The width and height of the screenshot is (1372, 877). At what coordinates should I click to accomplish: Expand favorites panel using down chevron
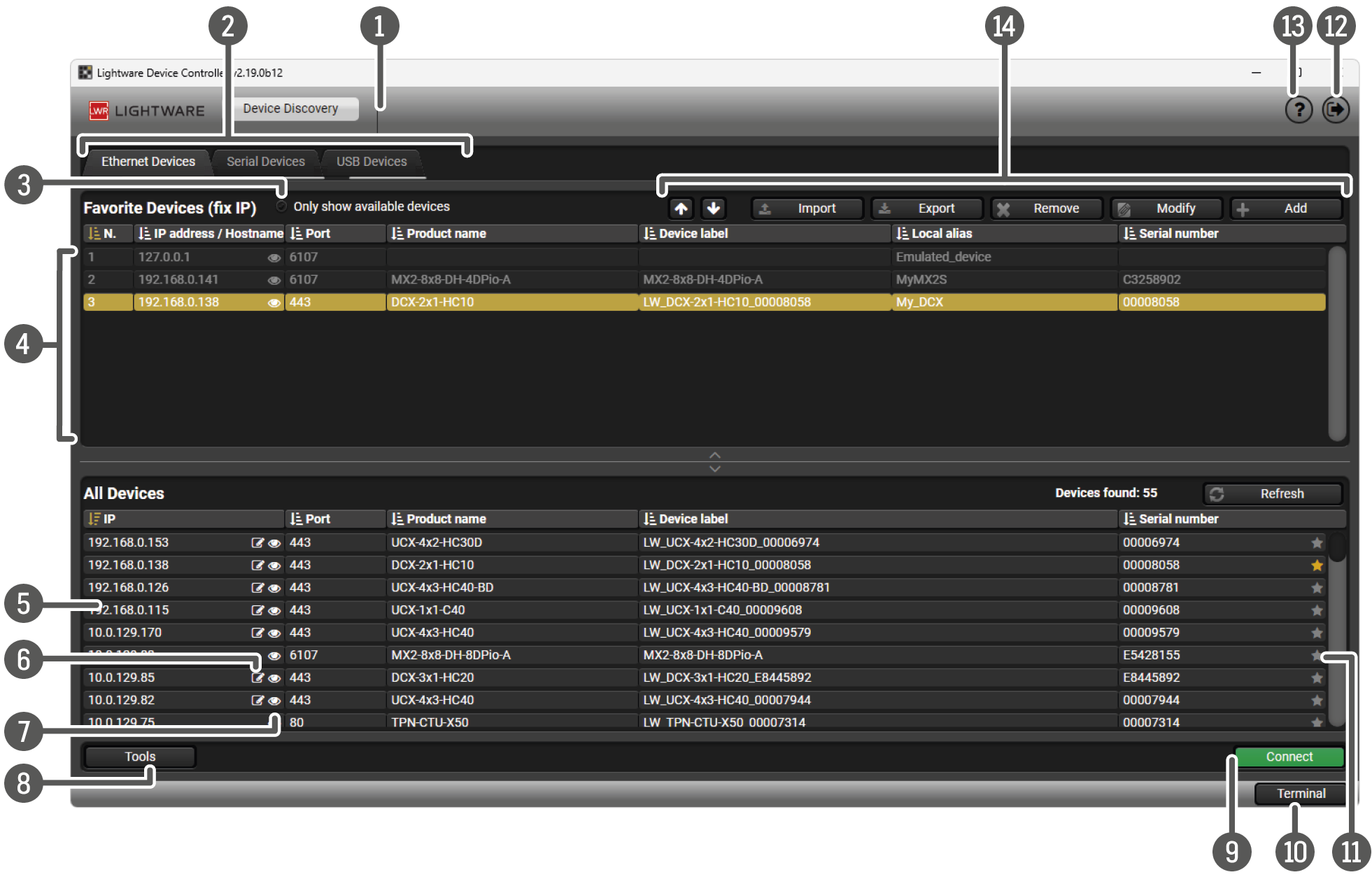tap(714, 469)
